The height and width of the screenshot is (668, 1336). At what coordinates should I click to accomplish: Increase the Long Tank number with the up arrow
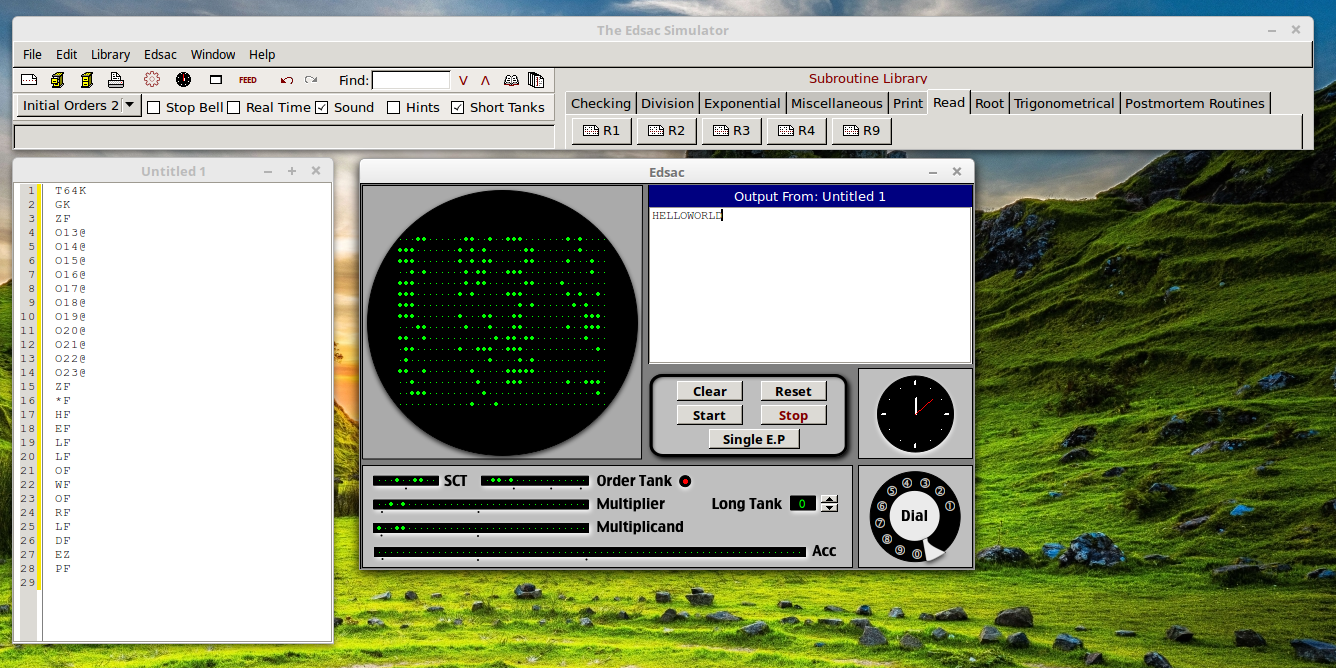829,498
